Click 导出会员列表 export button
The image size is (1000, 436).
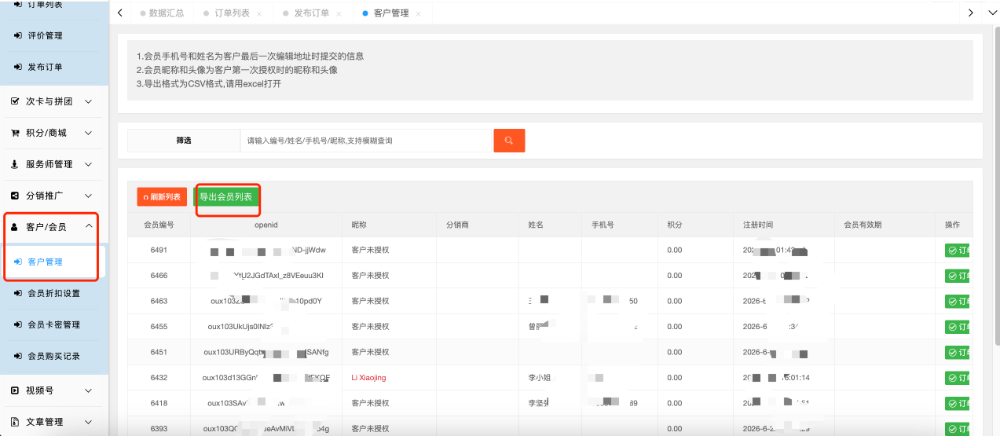point(226,198)
